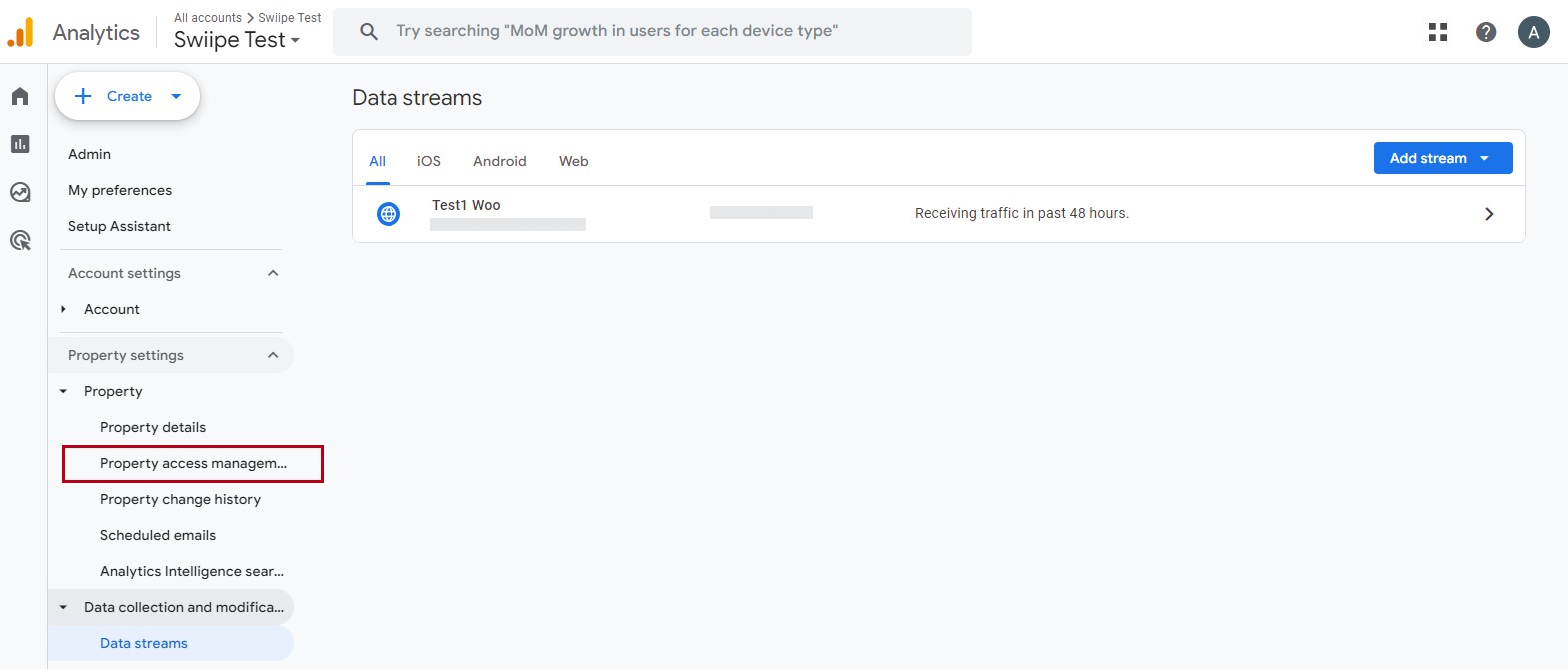
Task: Open the account avatar menu
Action: [x=1533, y=32]
